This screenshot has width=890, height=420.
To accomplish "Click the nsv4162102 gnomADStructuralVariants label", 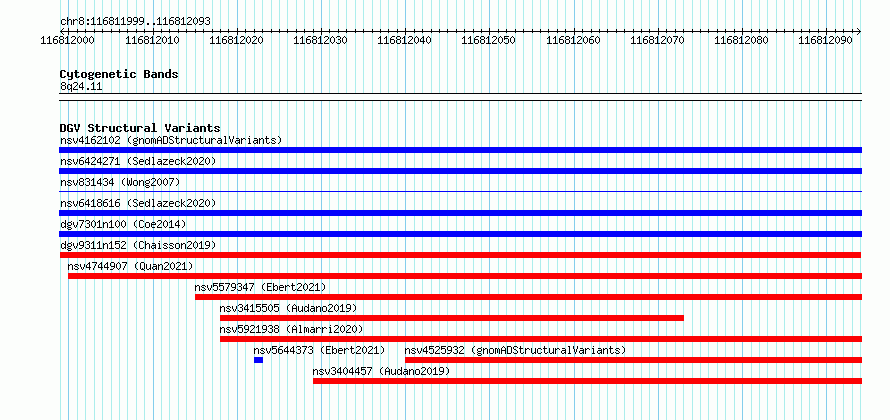I will [x=171, y=140].
